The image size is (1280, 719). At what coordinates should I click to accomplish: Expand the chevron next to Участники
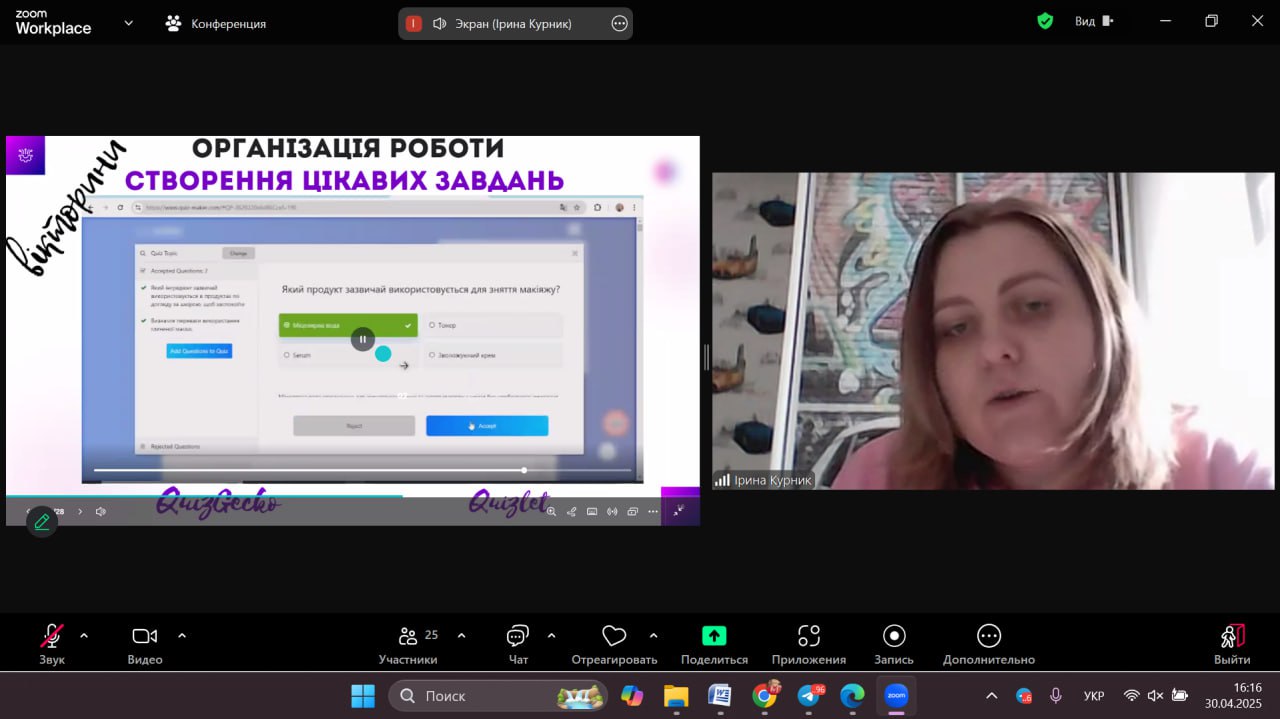[x=461, y=635]
